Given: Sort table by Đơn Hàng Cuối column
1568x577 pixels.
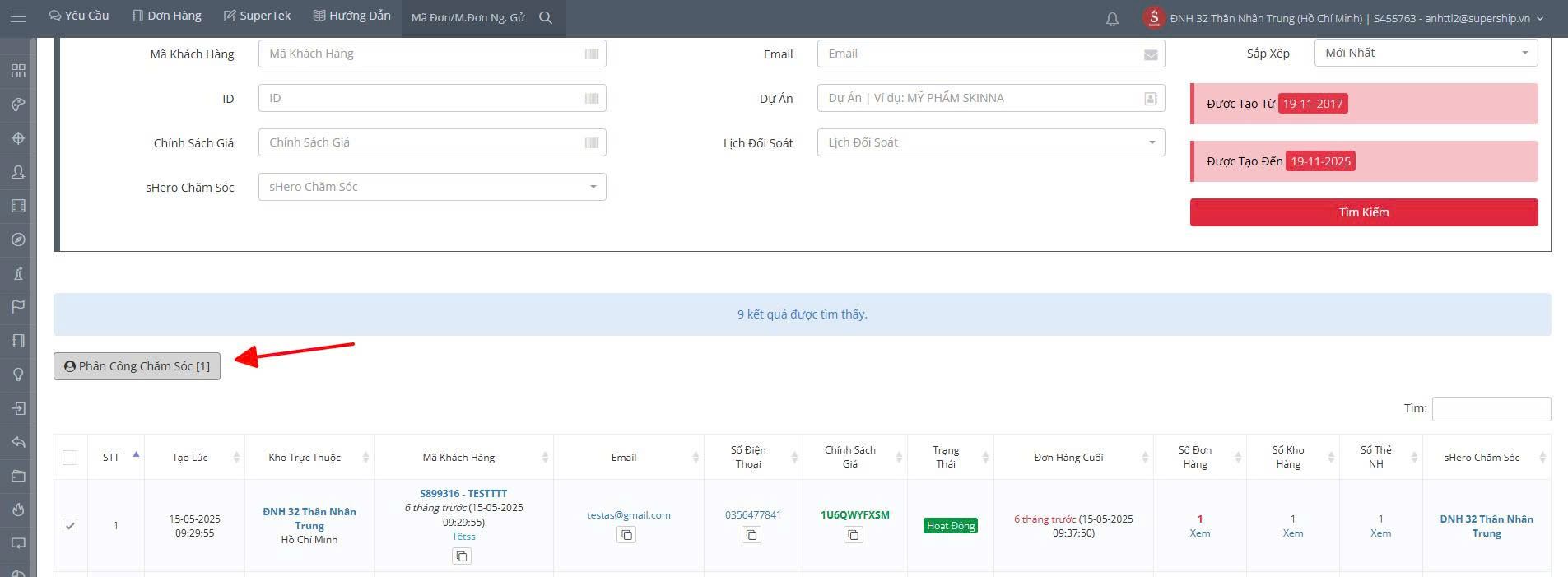Looking at the screenshot, I should tap(1073, 457).
